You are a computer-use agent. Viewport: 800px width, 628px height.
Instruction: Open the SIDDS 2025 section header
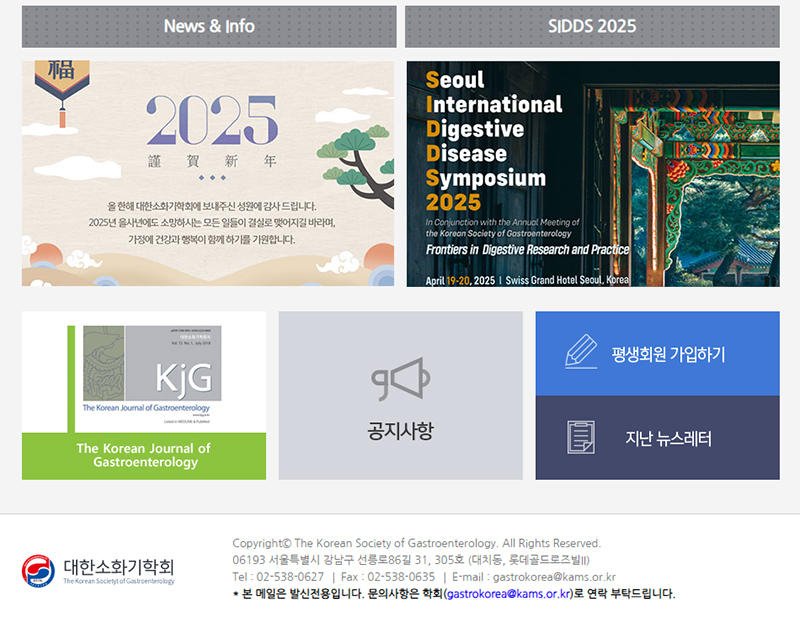(592, 27)
